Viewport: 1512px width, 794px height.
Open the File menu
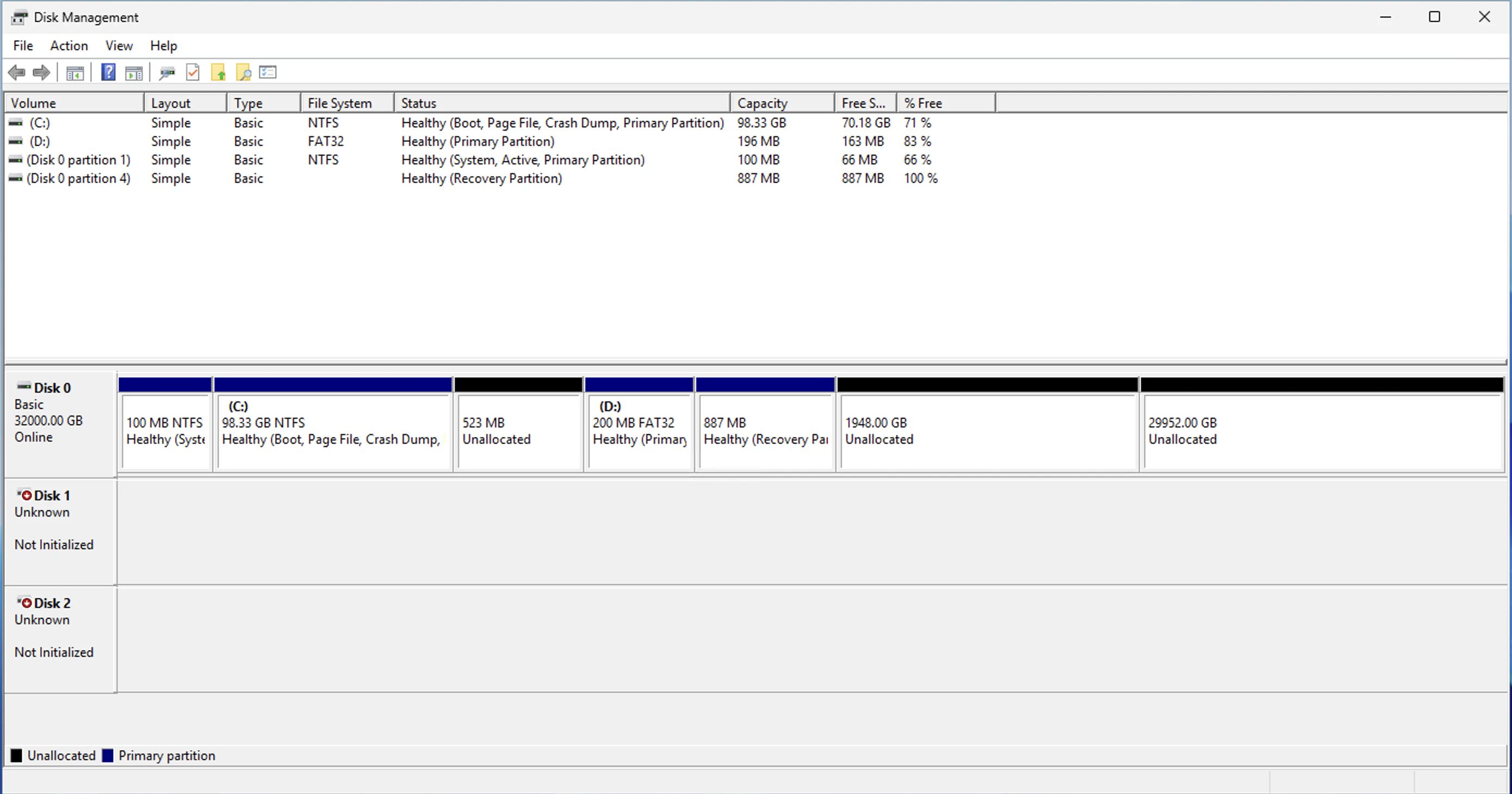click(23, 46)
